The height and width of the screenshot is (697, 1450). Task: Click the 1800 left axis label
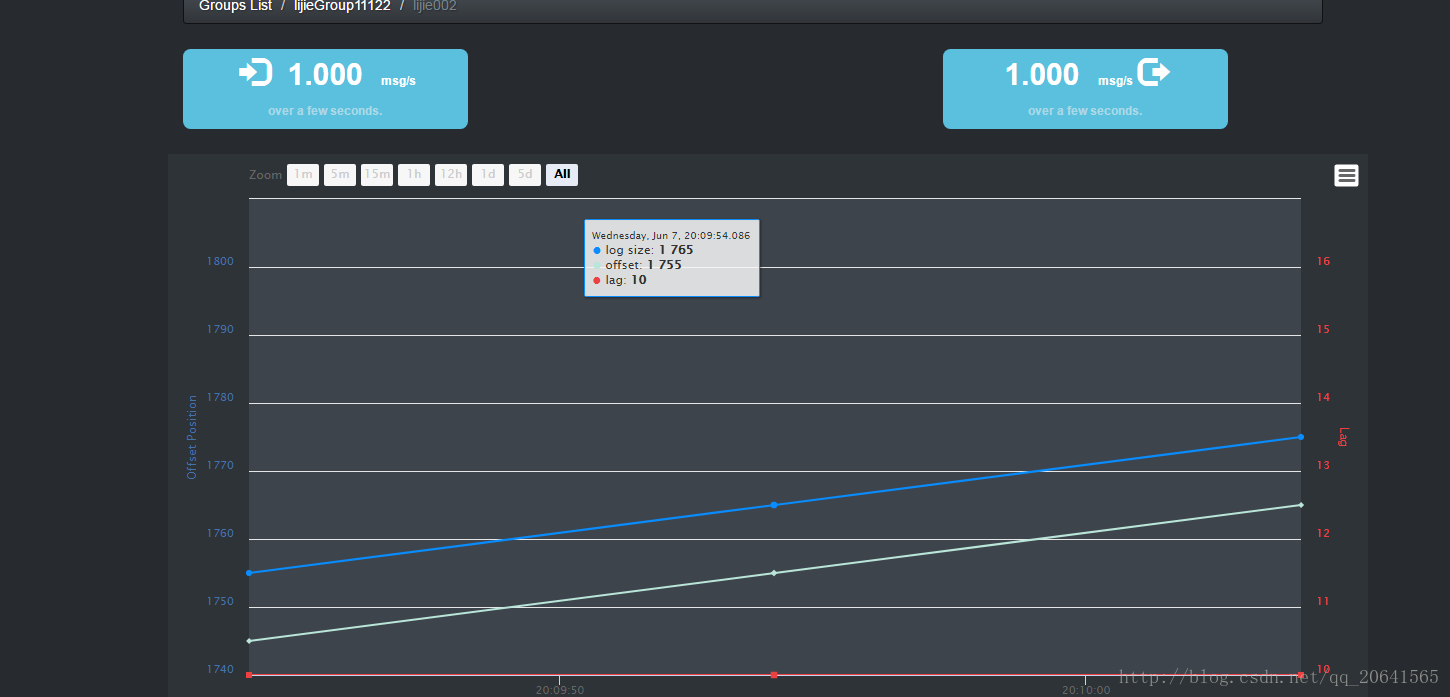pos(220,262)
